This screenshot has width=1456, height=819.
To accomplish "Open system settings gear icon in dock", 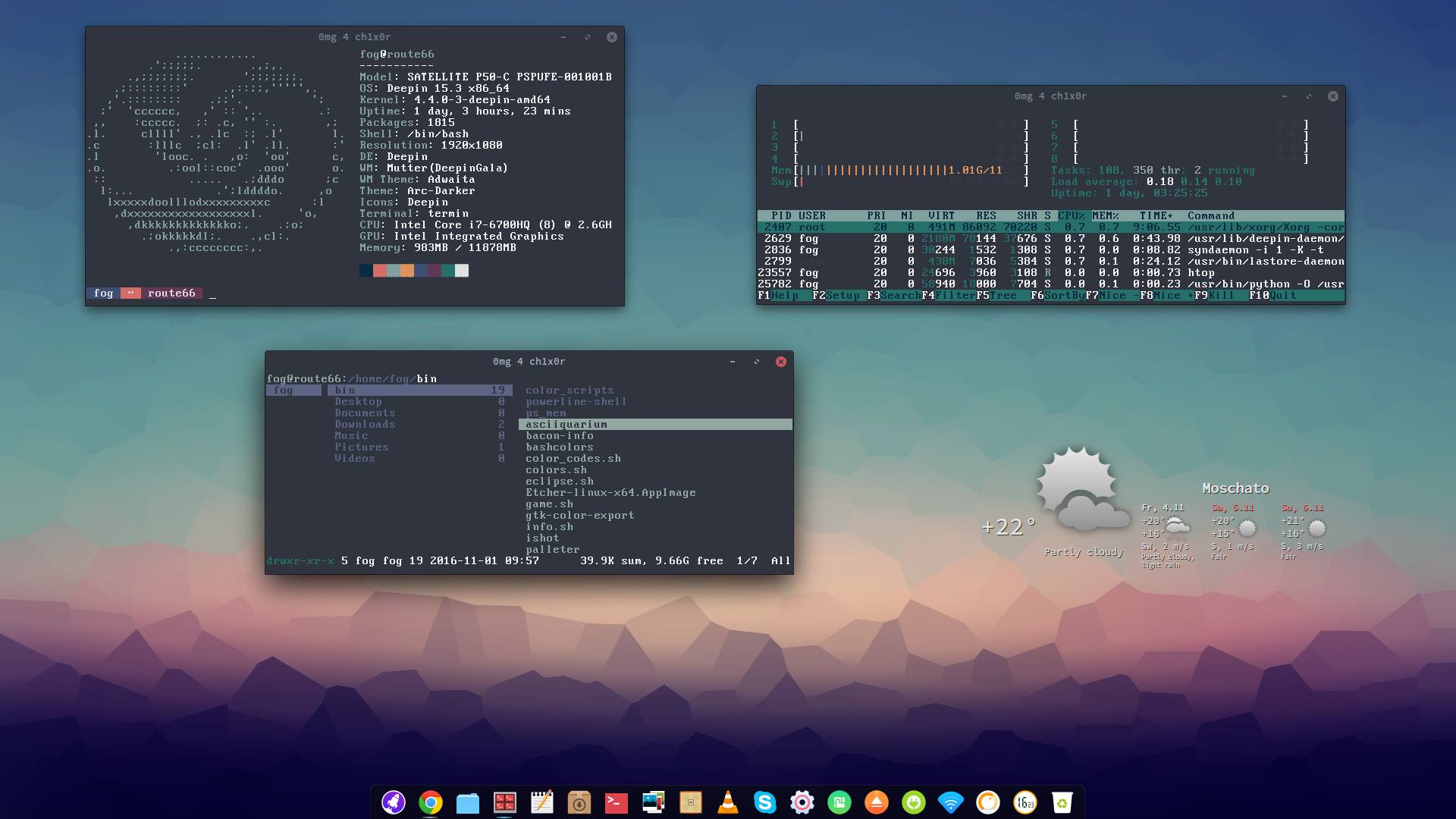I will pyautogui.click(x=802, y=802).
